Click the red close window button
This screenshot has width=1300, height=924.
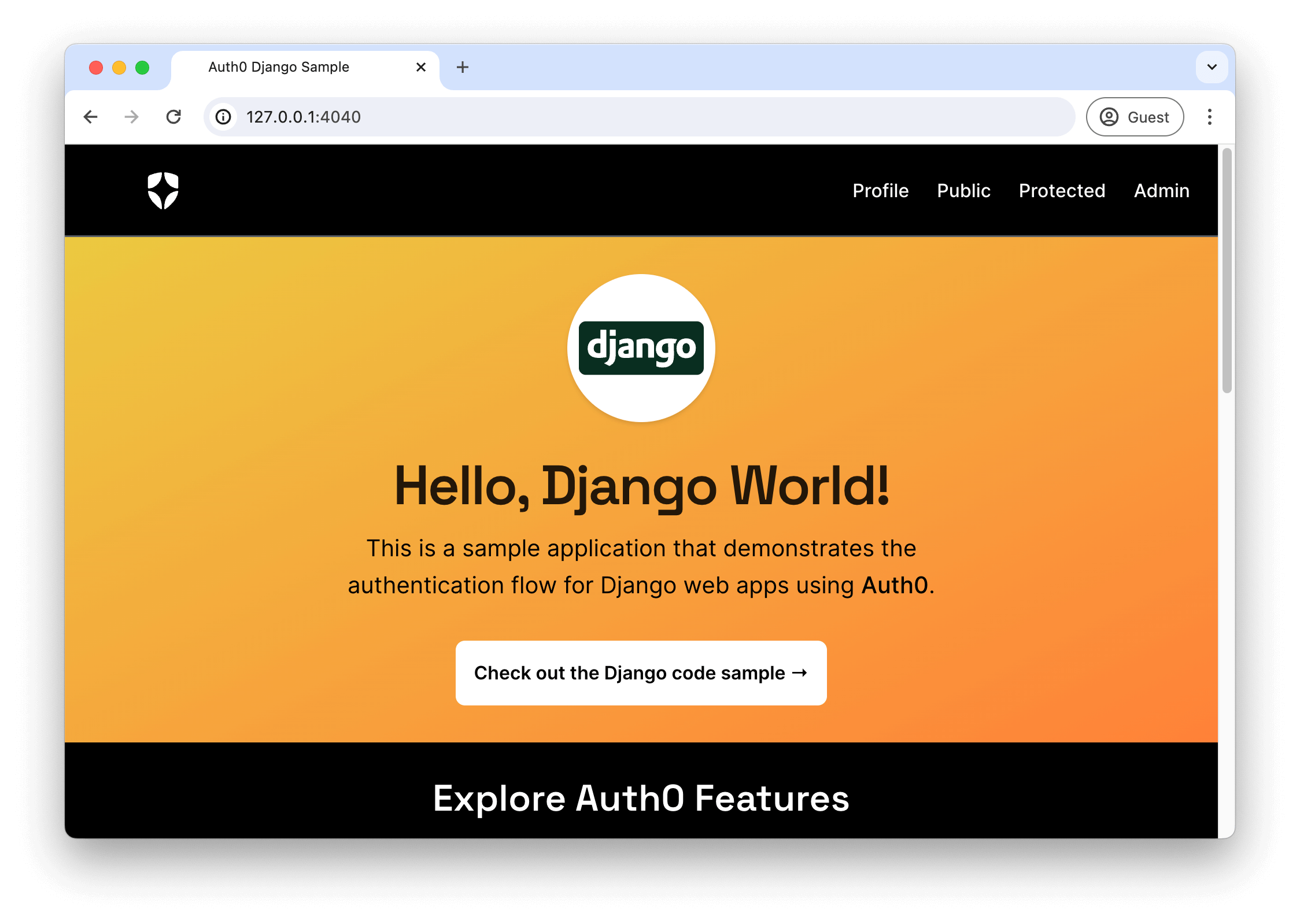[96, 68]
